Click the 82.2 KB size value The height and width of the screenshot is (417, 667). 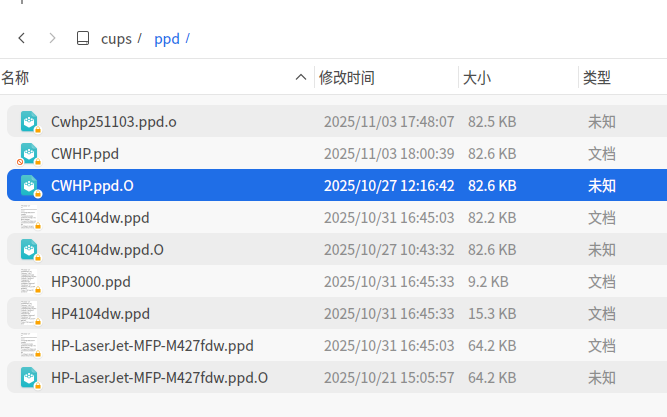click(492, 218)
